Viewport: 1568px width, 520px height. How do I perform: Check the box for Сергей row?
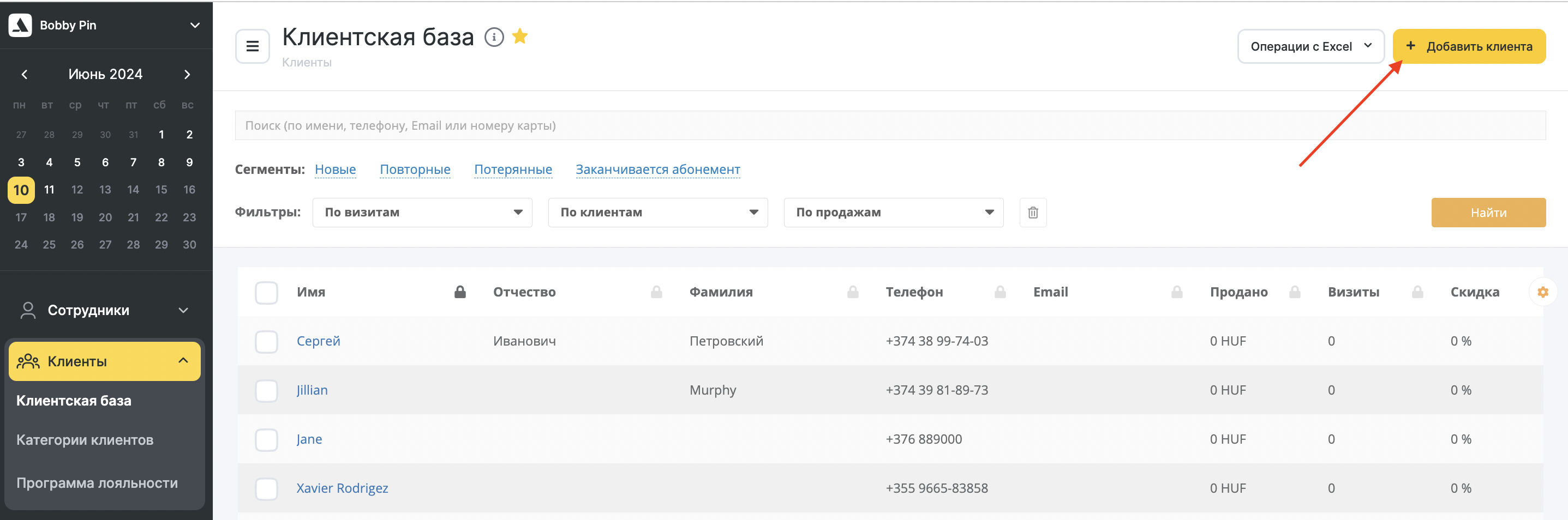tap(266, 341)
